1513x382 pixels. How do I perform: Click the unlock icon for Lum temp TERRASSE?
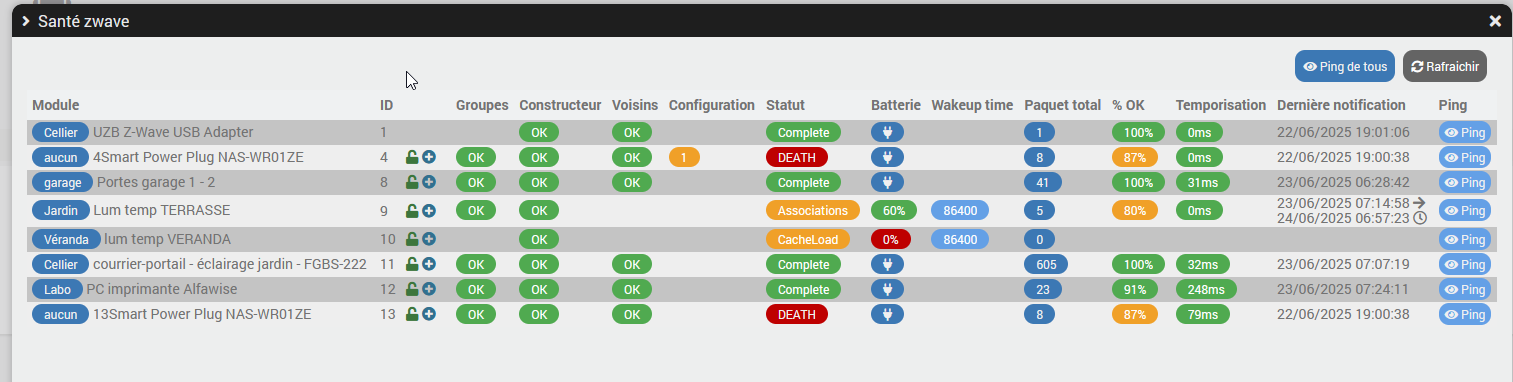[x=412, y=211]
